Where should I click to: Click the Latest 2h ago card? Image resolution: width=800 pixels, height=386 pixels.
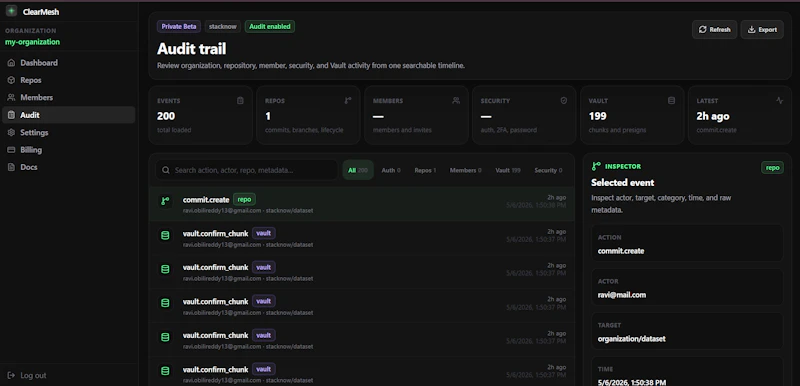(740, 115)
